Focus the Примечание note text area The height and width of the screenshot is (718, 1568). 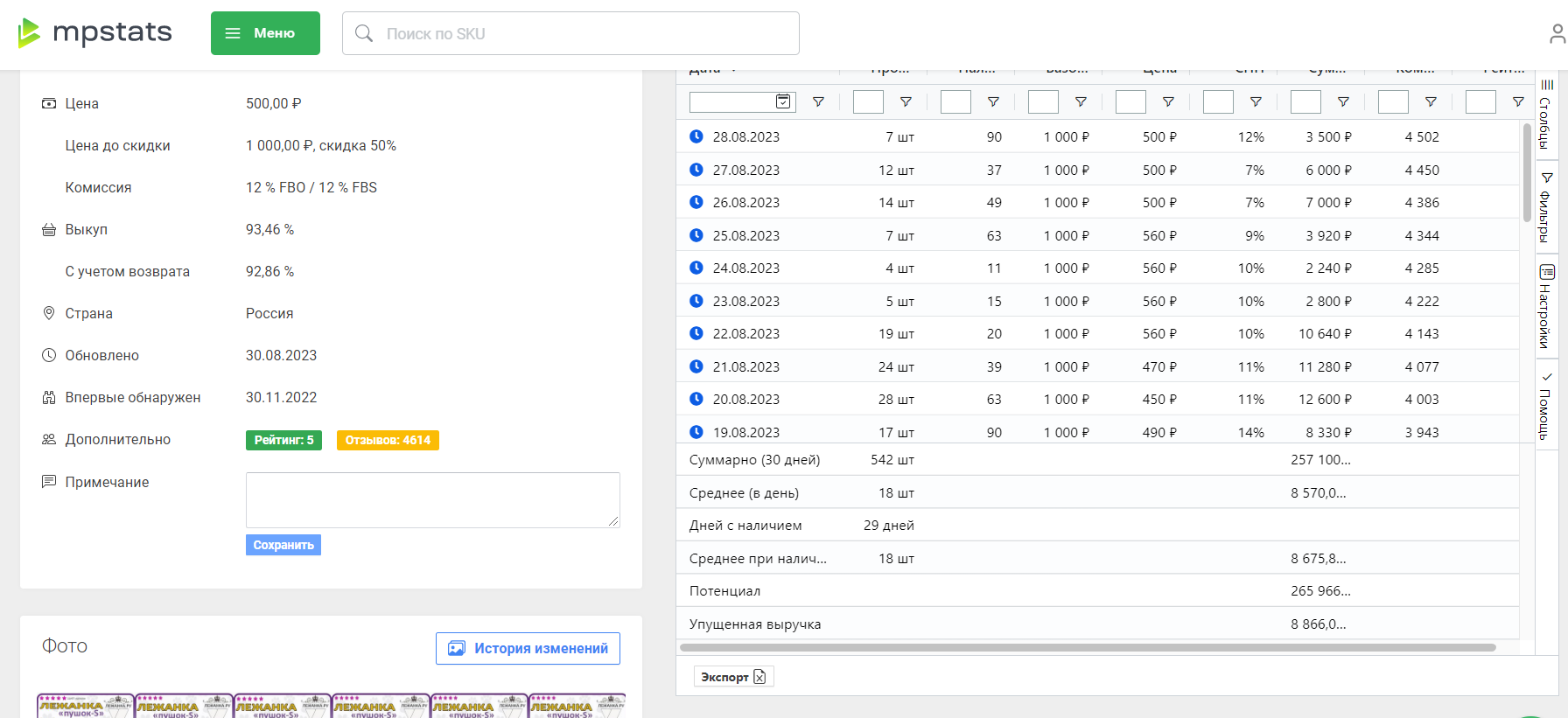(432, 499)
